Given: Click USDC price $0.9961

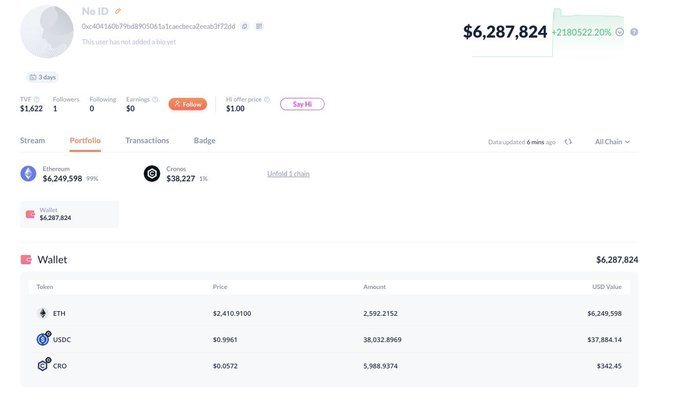Looking at the screenshot, I should [x=225, y=339].
